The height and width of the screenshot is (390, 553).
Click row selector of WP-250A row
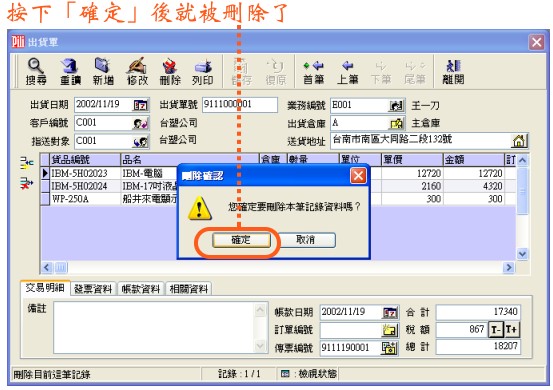click(x=45, y=199)
